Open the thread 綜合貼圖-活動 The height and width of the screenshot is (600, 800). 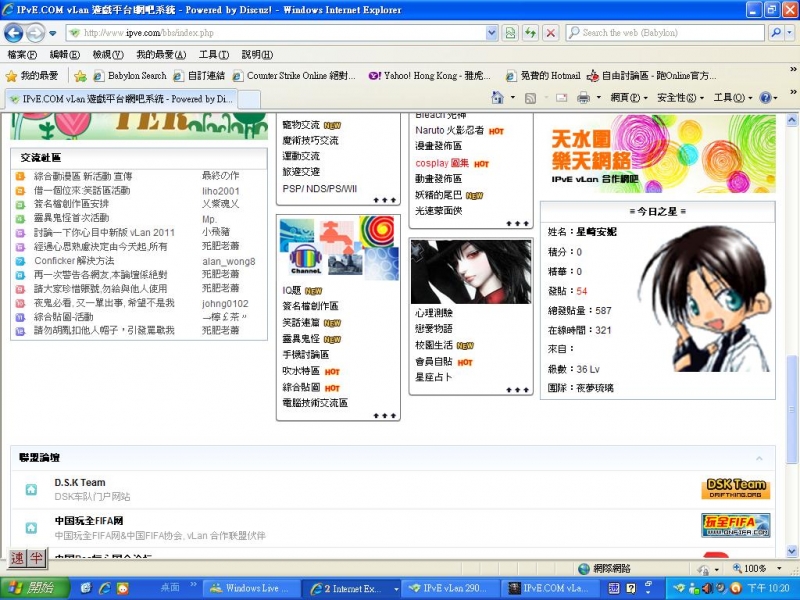tap(63, 317)
